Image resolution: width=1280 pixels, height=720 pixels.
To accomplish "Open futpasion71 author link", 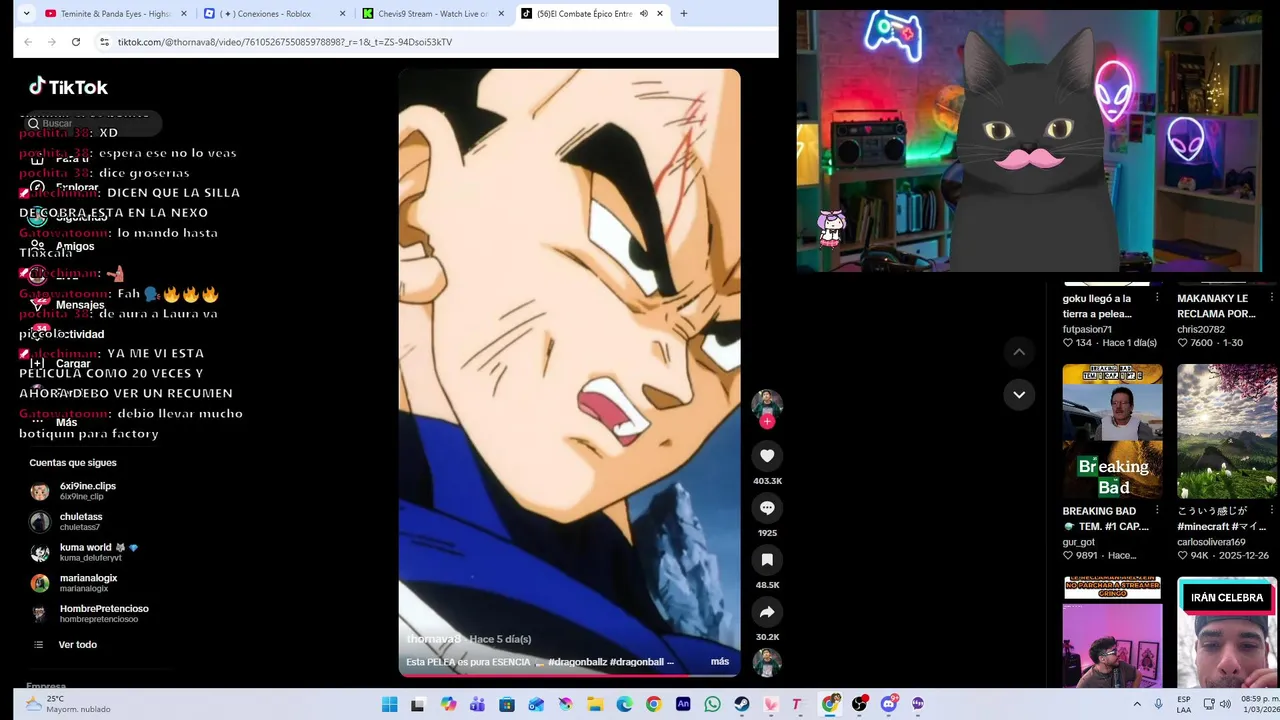I will click(1087, 329).
